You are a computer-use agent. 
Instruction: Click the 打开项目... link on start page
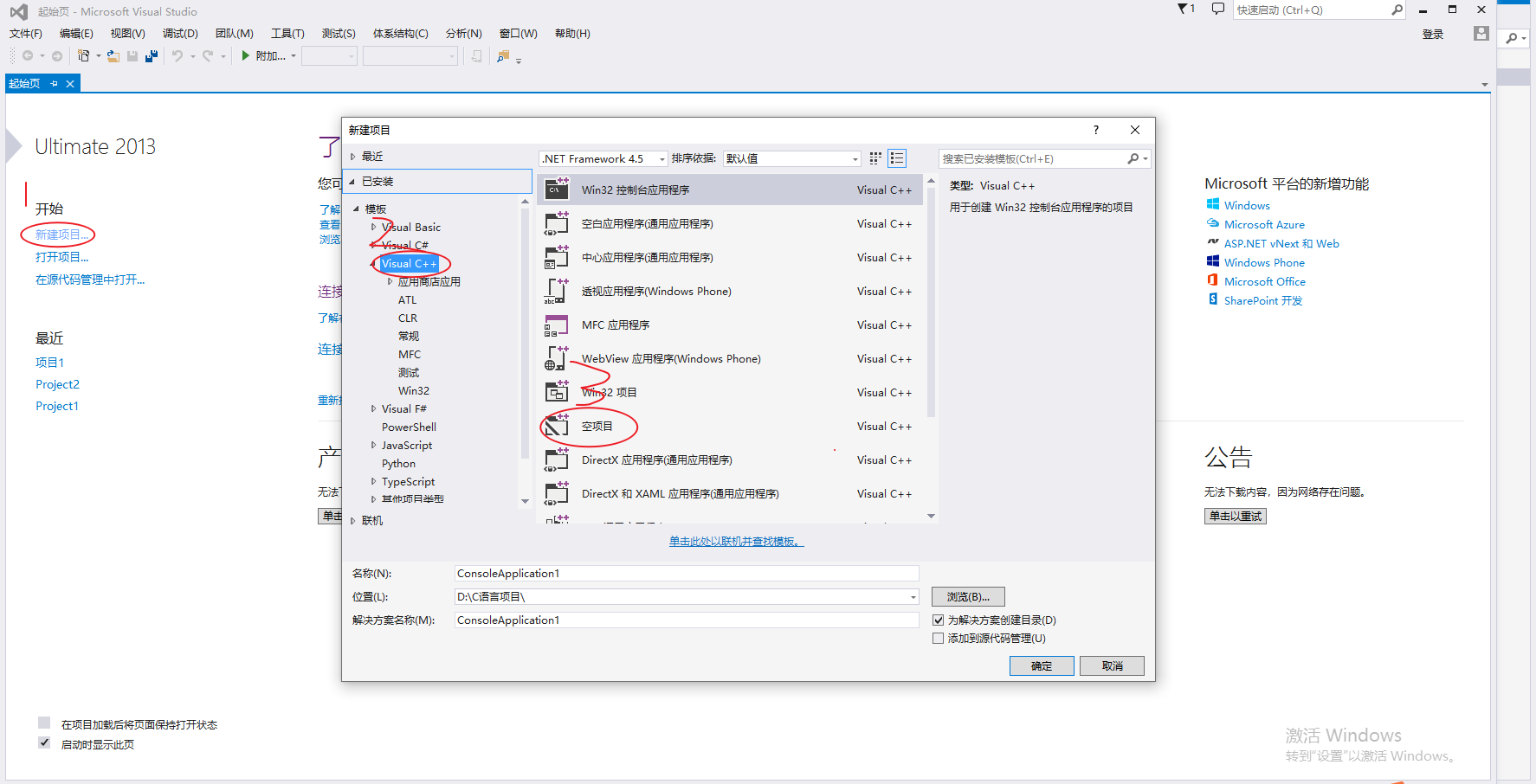(61, 257)
